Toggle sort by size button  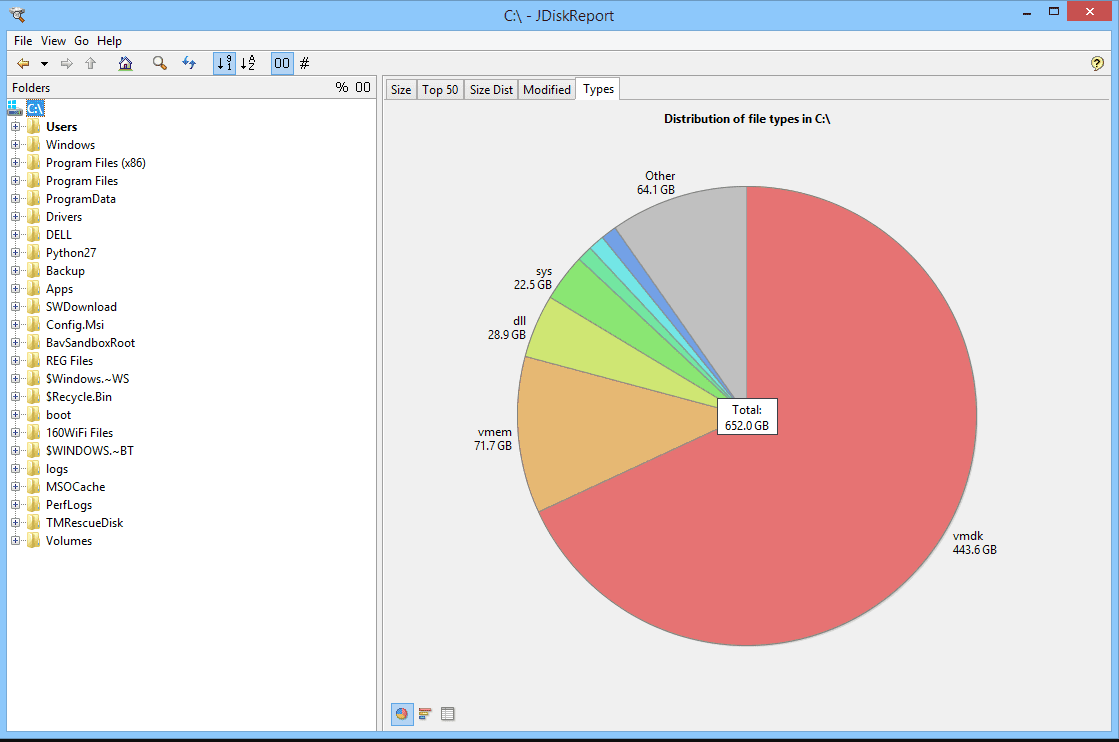(x=224, y=63)
